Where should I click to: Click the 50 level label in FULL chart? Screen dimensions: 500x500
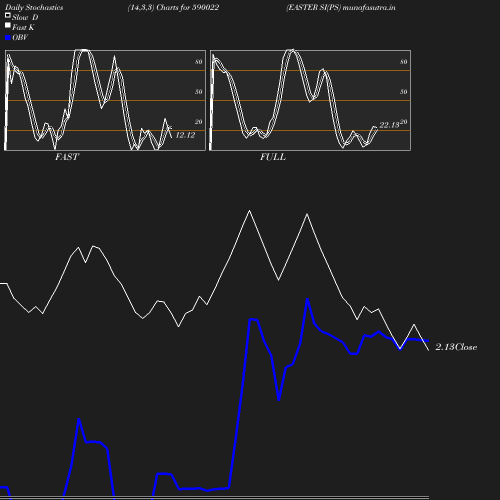pos(404,92)
